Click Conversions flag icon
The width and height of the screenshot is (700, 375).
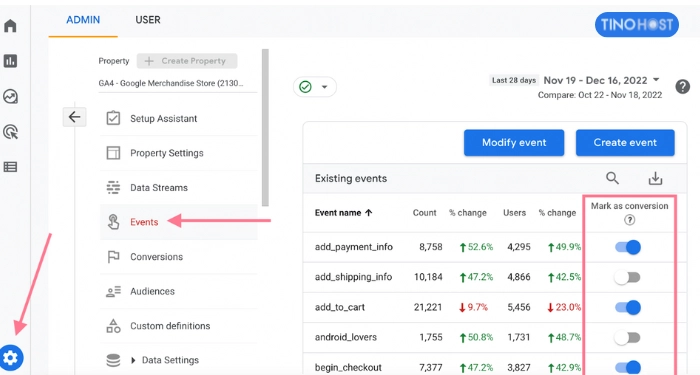coord(113,257)
